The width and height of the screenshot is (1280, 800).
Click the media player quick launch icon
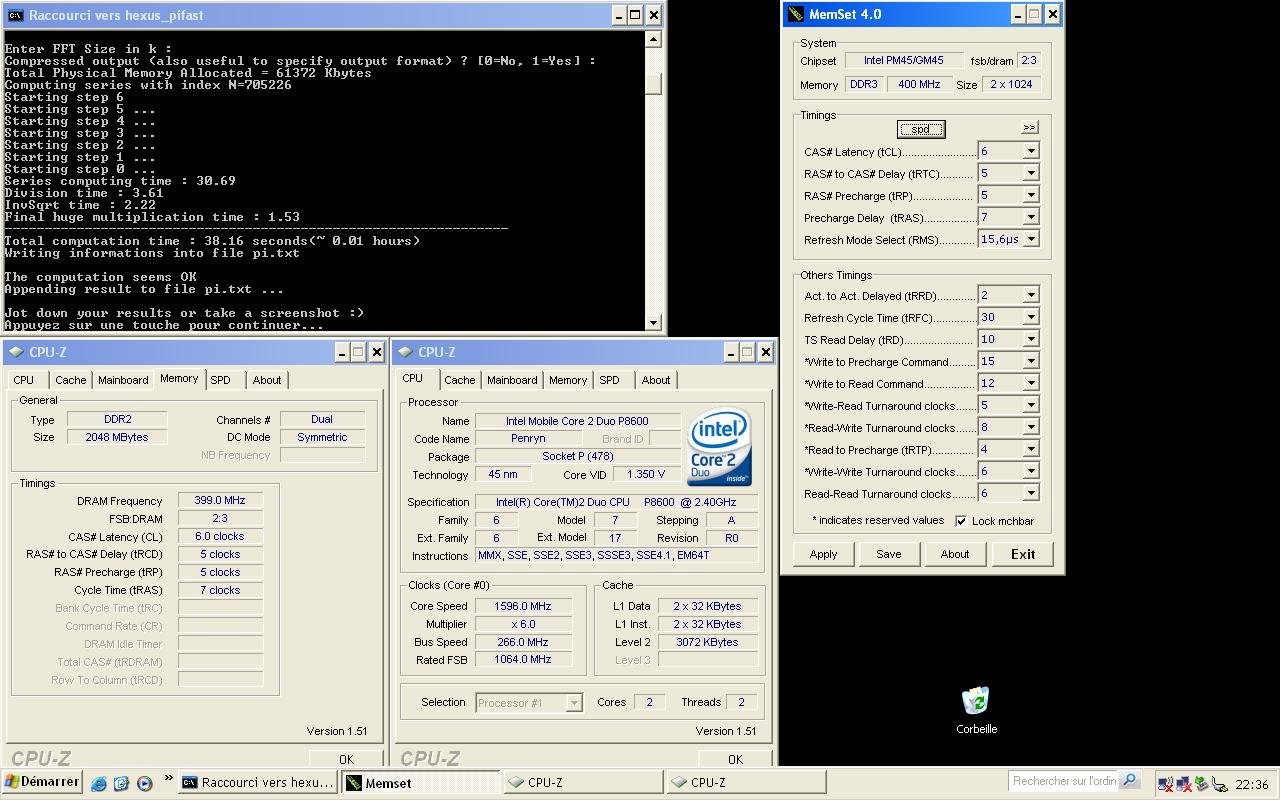pyautogui.click(x=144, y=784)
